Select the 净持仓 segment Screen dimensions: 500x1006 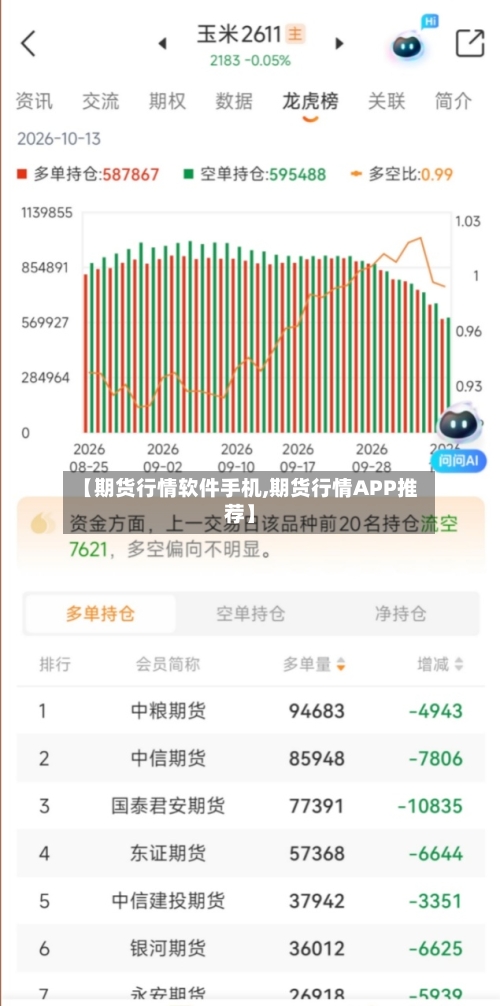401,614
